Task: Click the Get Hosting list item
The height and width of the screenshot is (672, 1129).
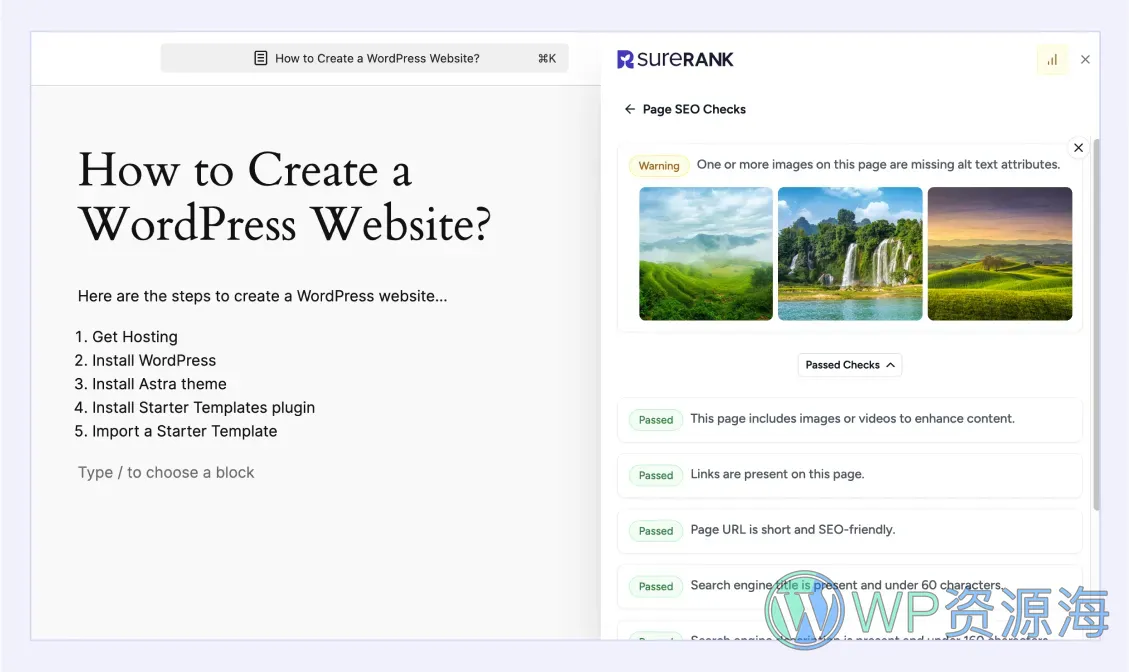Action: point(135,337)
